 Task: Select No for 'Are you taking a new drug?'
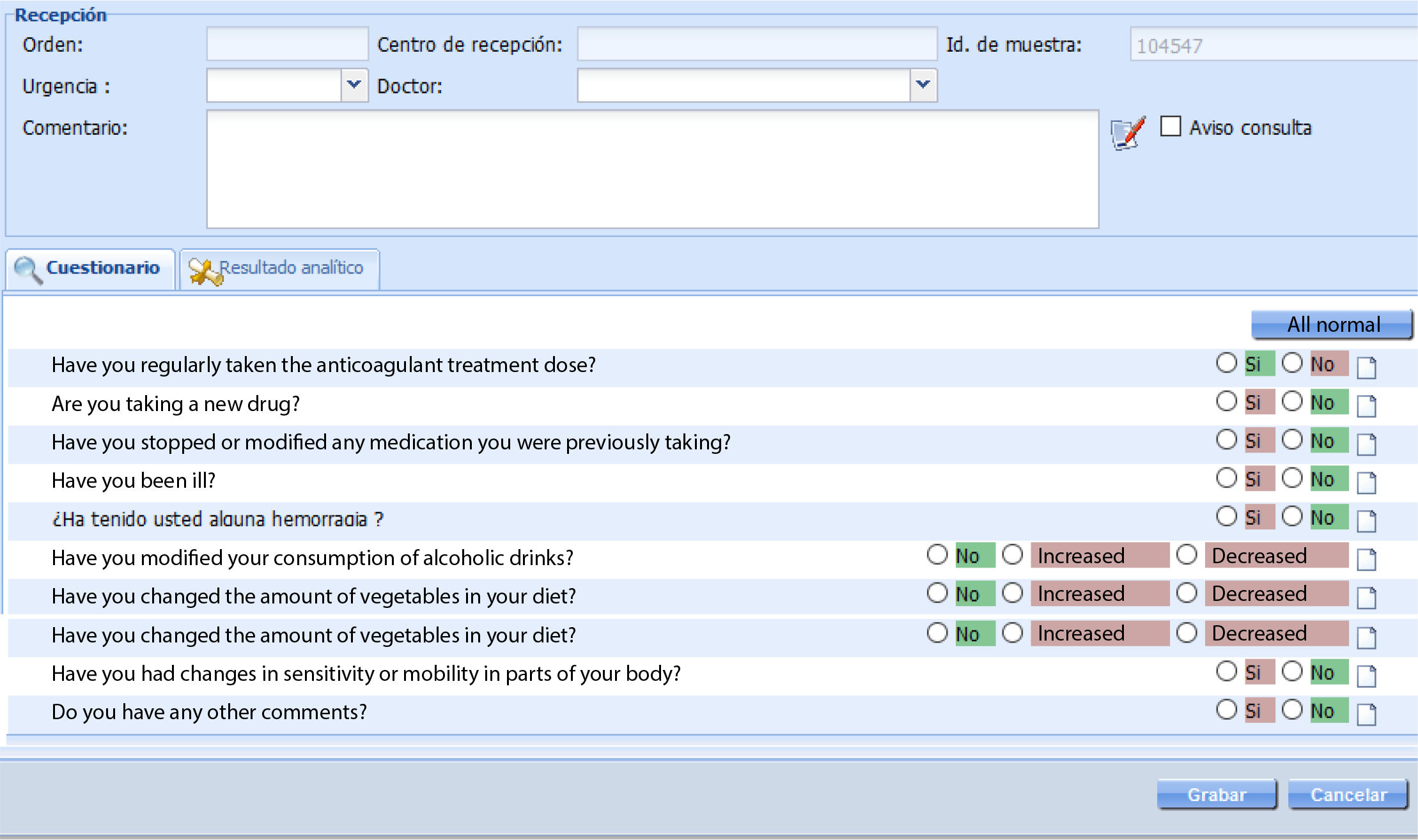(1292, 401)
